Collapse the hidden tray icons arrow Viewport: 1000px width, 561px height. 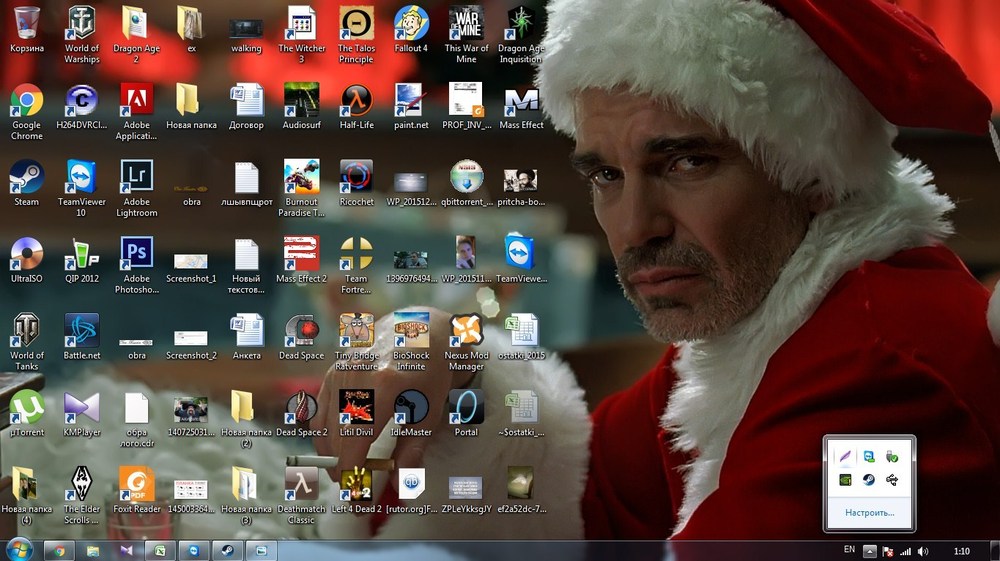point(870,551)
